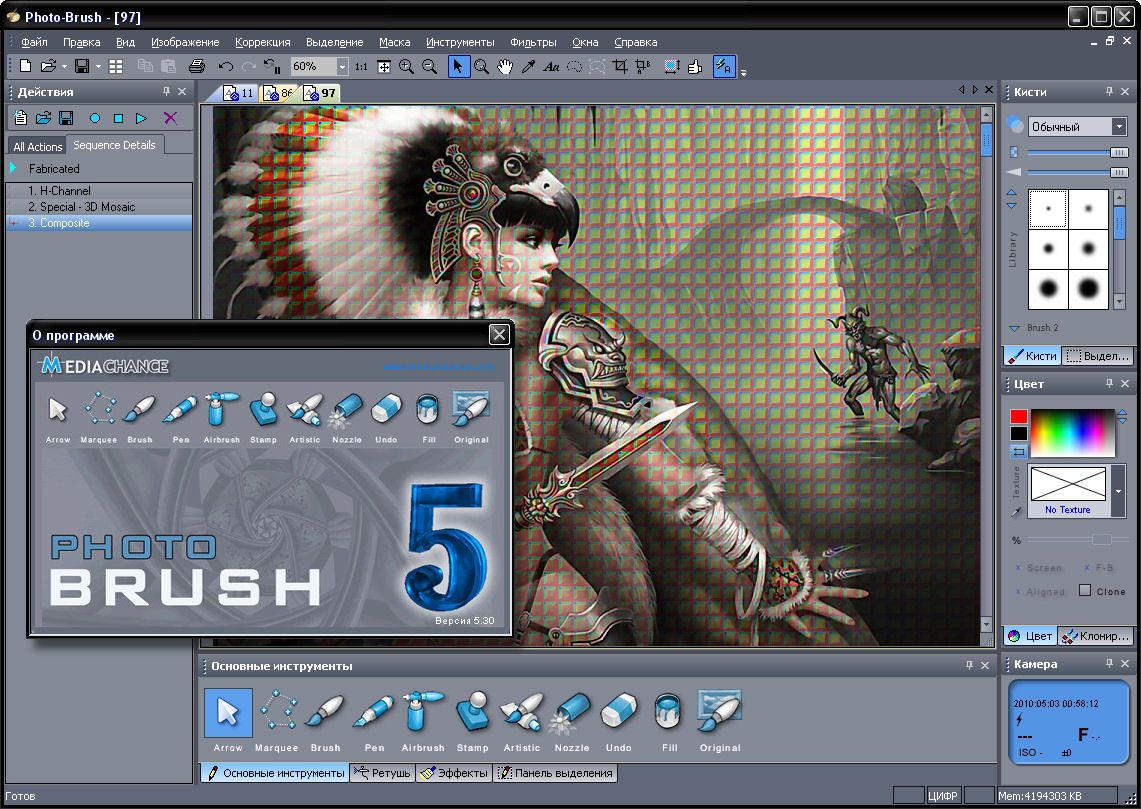1141x809 pixels.
Task: Undo the last action in toolbar
Action: (226, 66)
